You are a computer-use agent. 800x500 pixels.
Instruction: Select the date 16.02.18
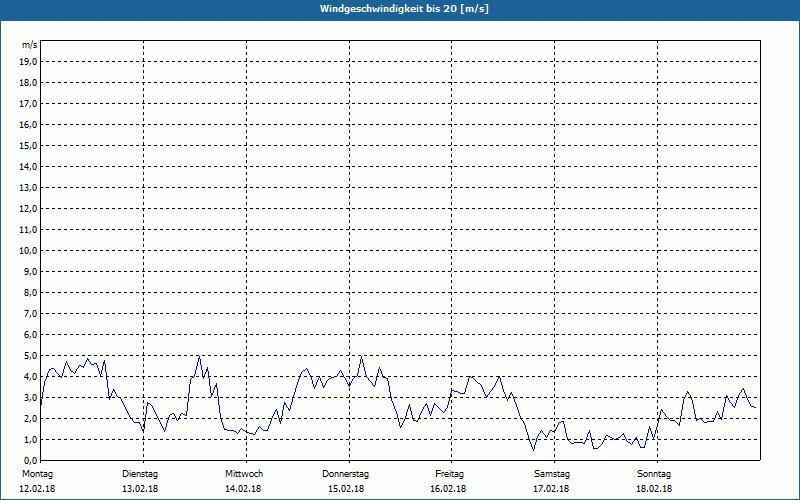[x=448, y=489]
